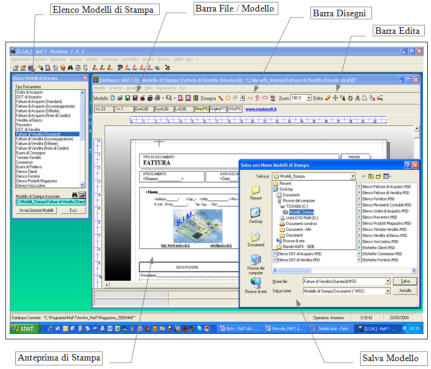Click the blue save-as disk icon
The width and height of the screenshot is (431, 369).
pyautogui.click(x=135, y=98)
